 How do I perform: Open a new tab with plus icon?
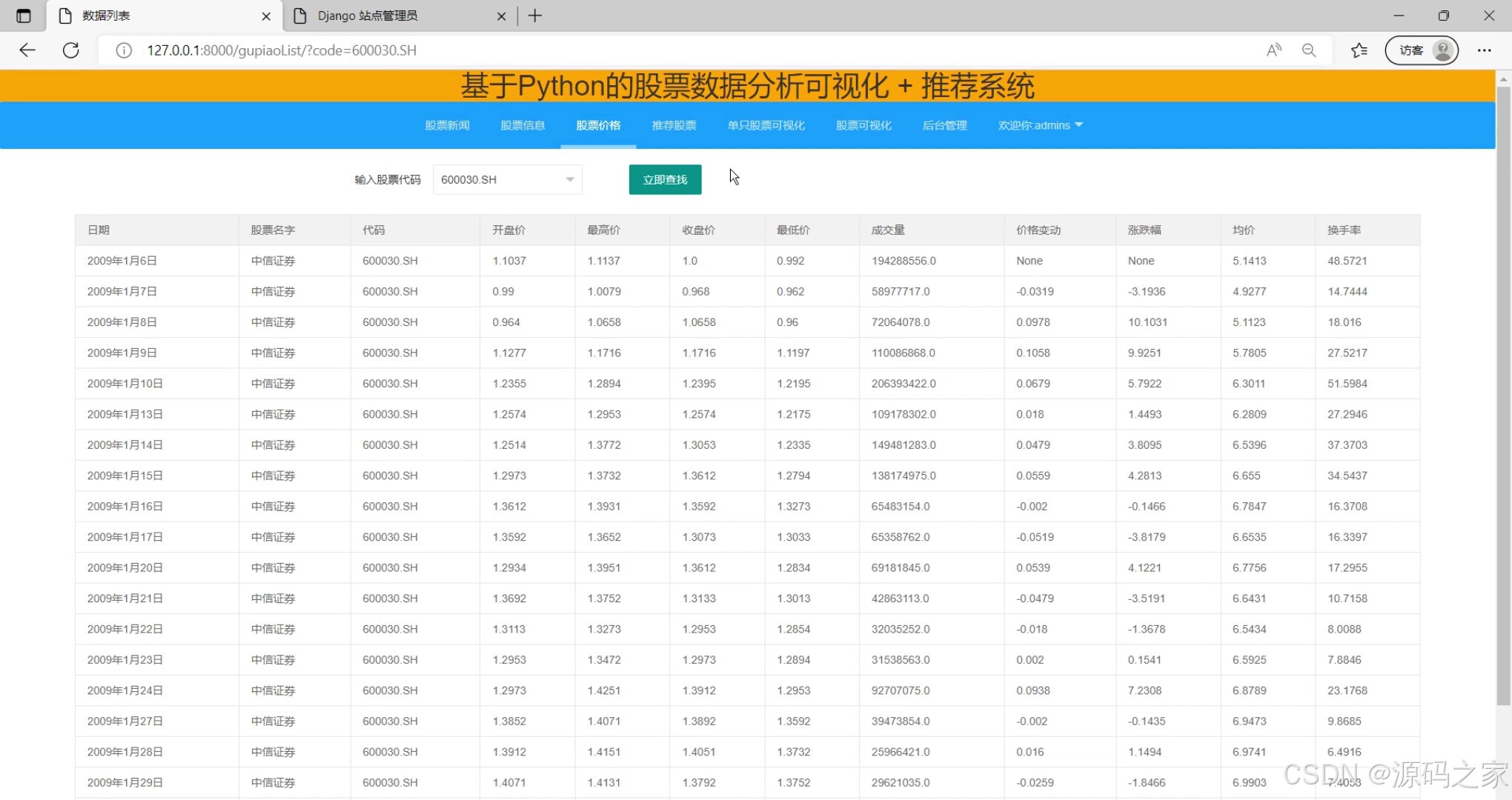click(535, 16)
